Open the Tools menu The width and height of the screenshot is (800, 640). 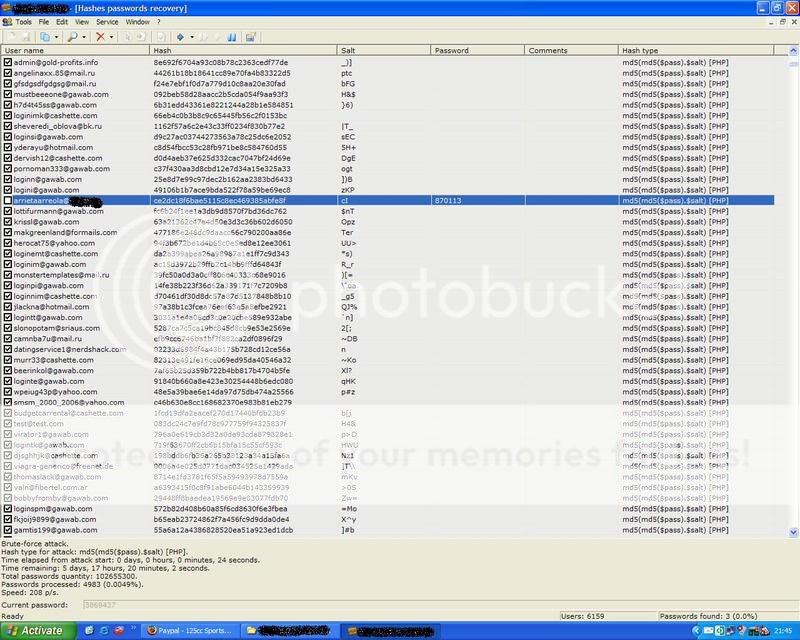(23, 22)
